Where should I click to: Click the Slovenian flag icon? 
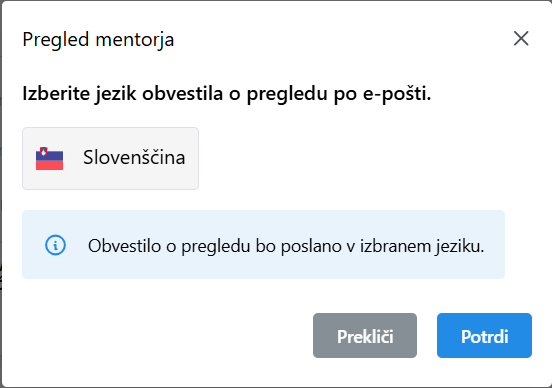click(49, 158)
